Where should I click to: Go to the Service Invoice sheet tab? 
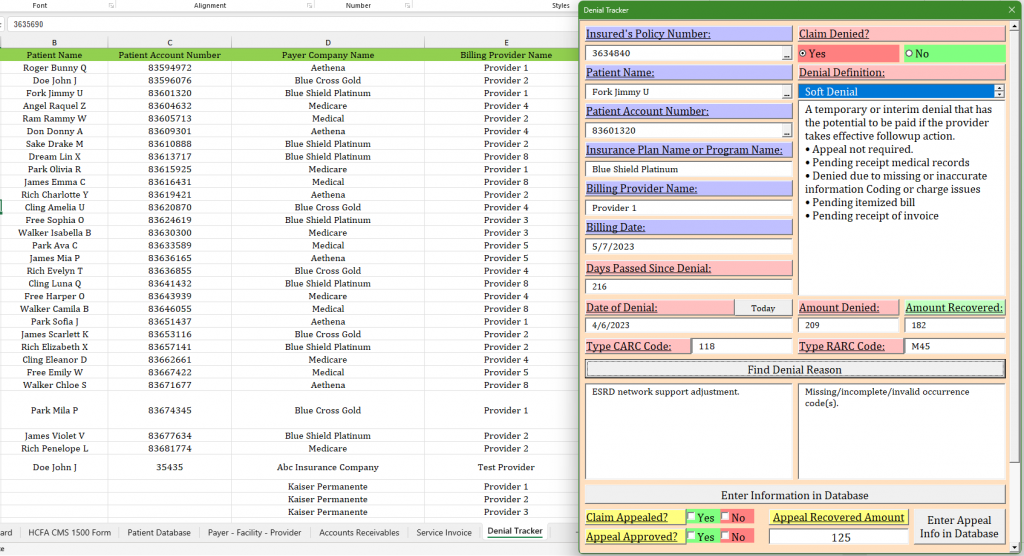pyautogui.click(x=444, y=532)
